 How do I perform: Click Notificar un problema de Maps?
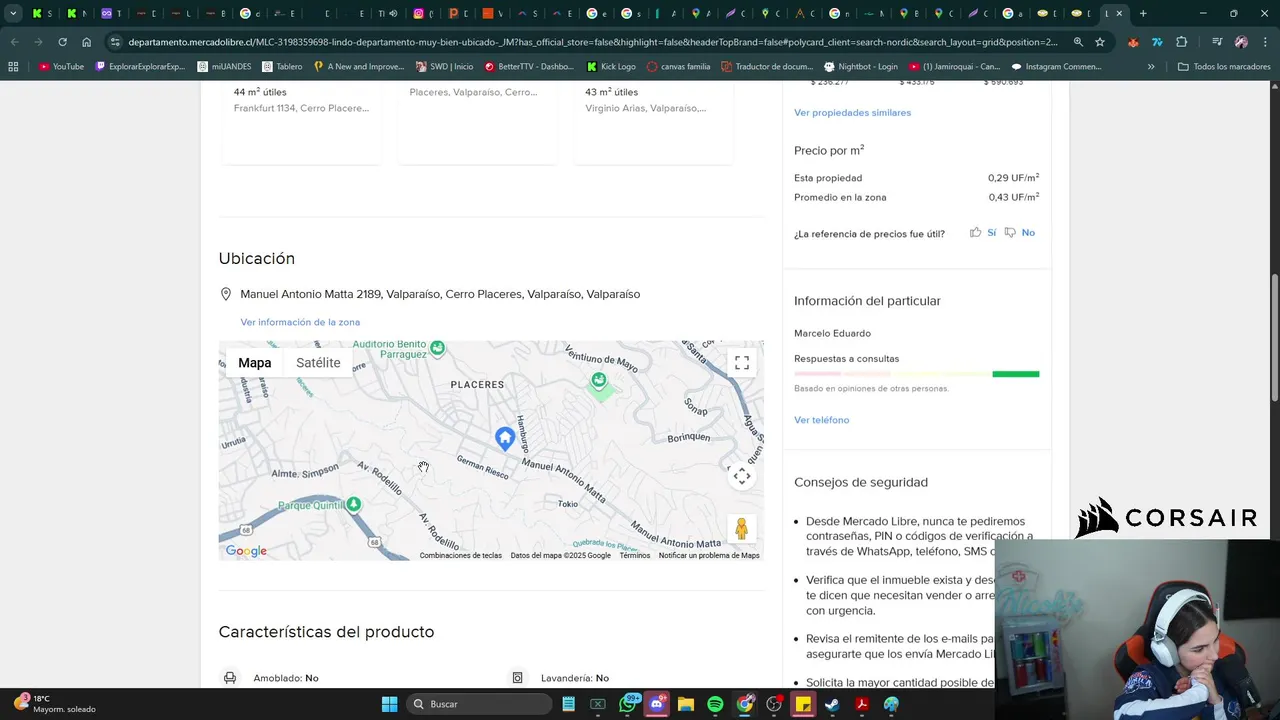pos(709,555)
